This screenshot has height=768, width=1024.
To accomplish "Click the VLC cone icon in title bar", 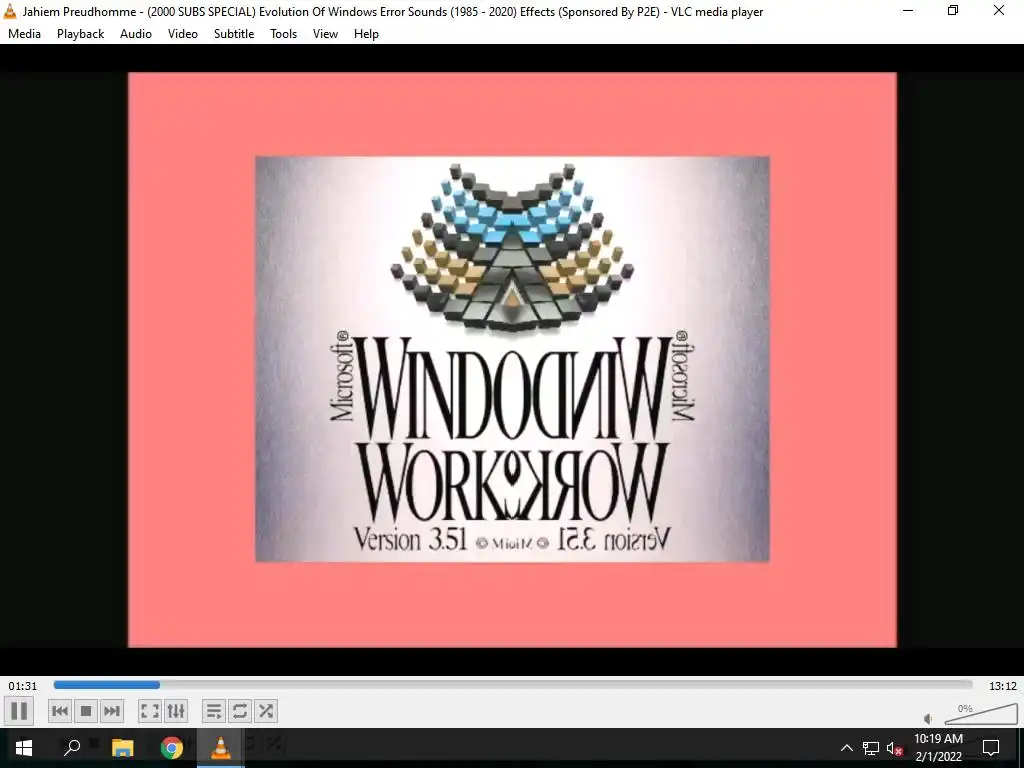I will [10, 11].
